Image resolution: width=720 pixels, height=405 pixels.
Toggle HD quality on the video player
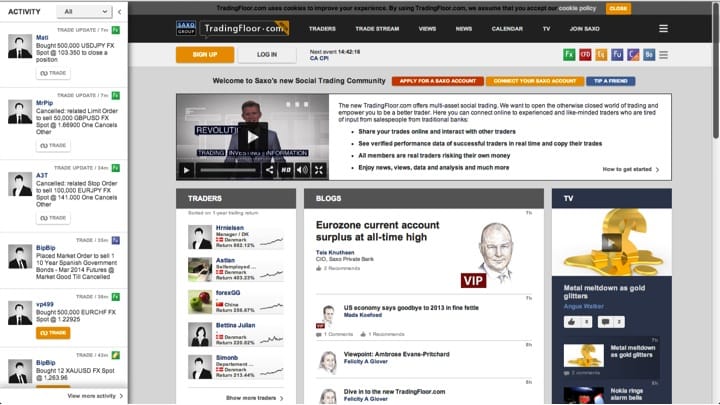(286, 170)
